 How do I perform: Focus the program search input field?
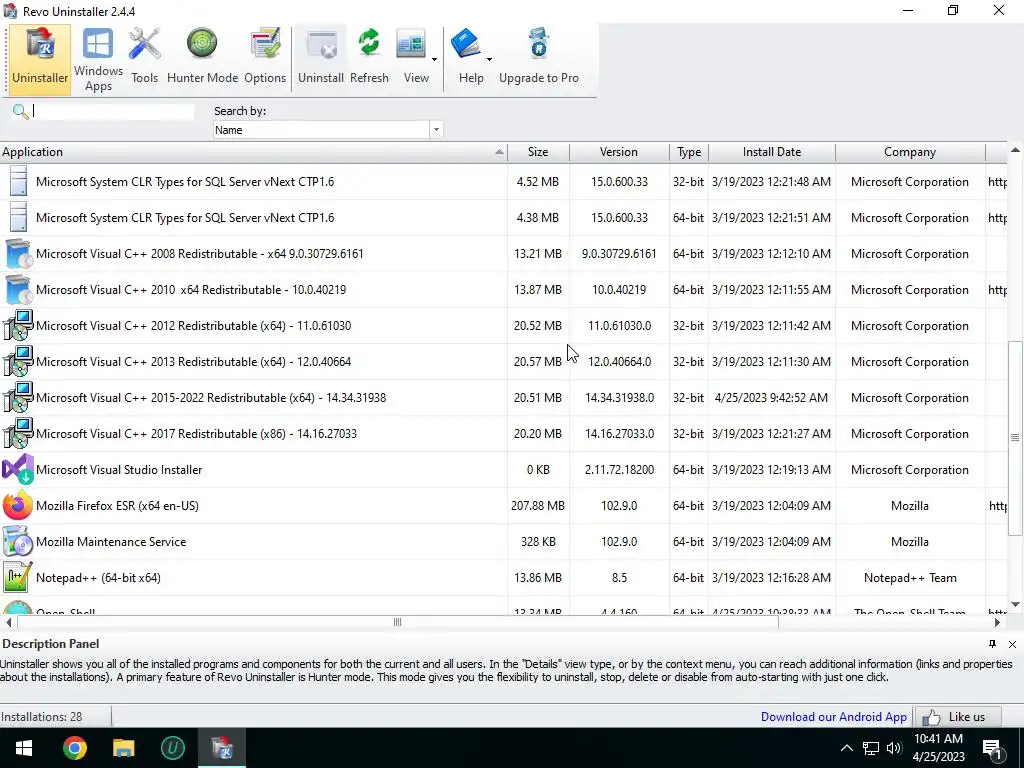pyautogui.click(x=112, y=112)
